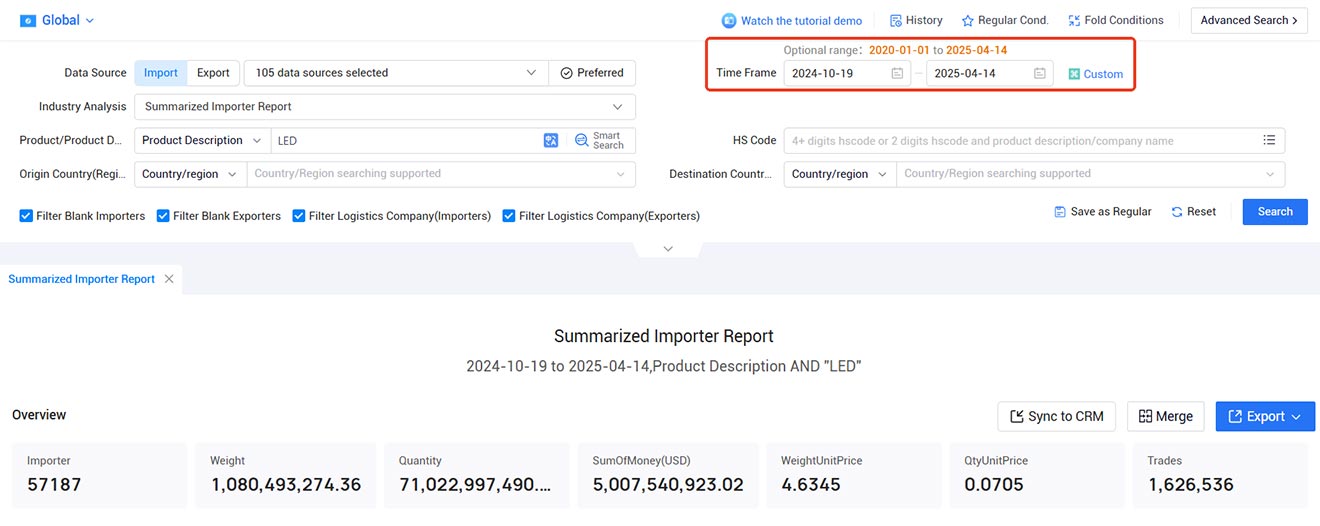Click the QtyUnitPrice 0.0705 card
This screenshot has height=526, width=1320.
coord(1037,475)
